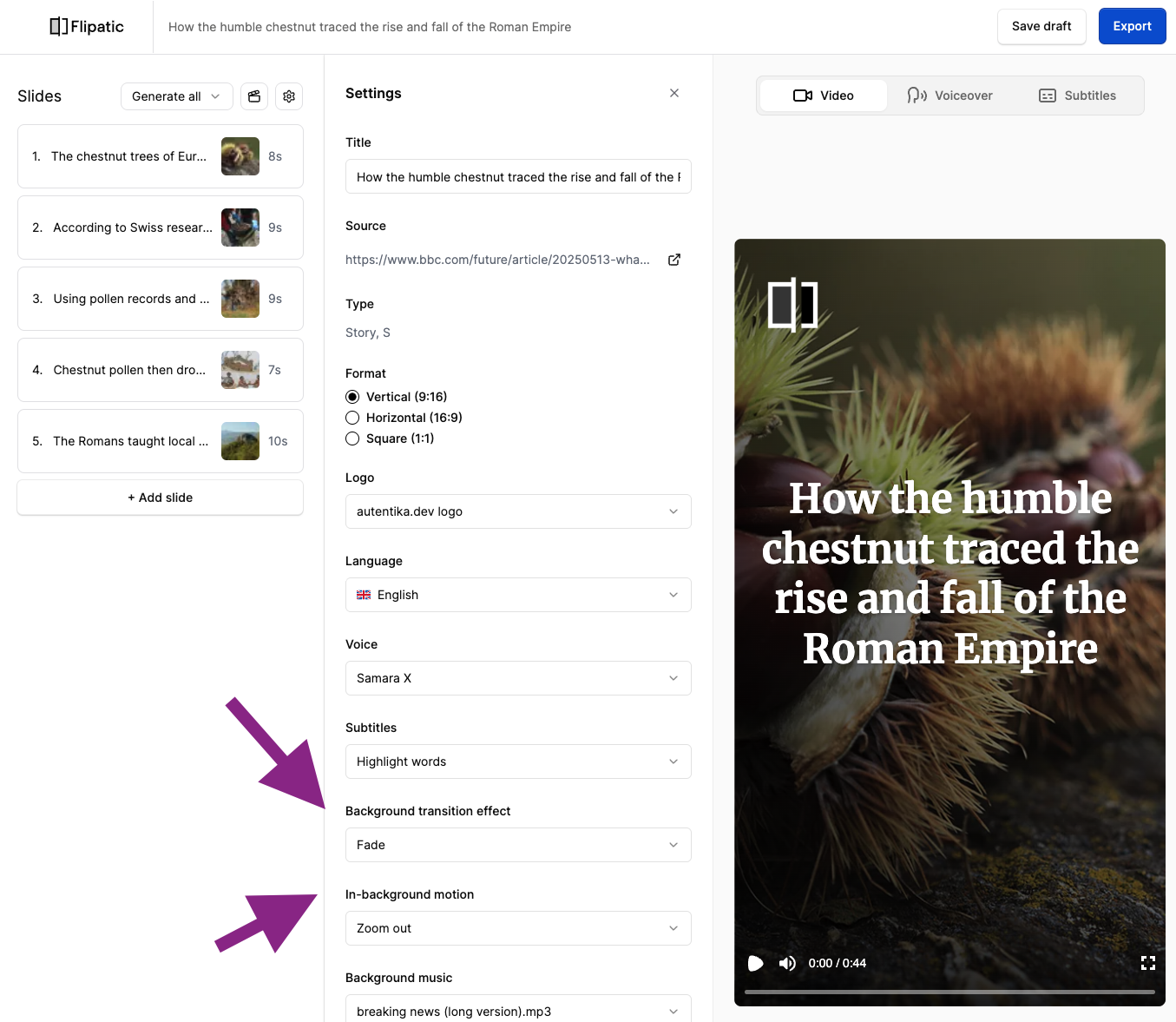Open the Voice dropdown showing Samara X
This screenshot has height=1022, width=1176.
(518, 678)
